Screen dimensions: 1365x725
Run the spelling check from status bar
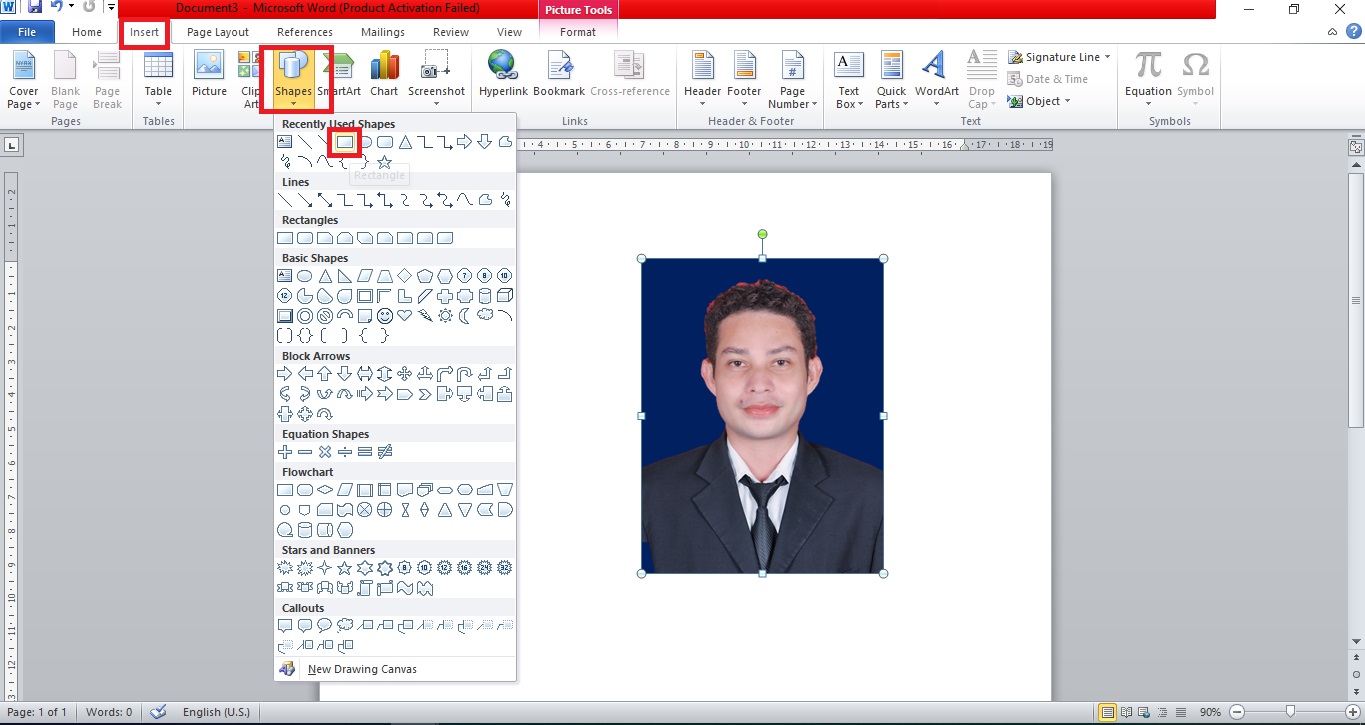[x=157, y=713]
